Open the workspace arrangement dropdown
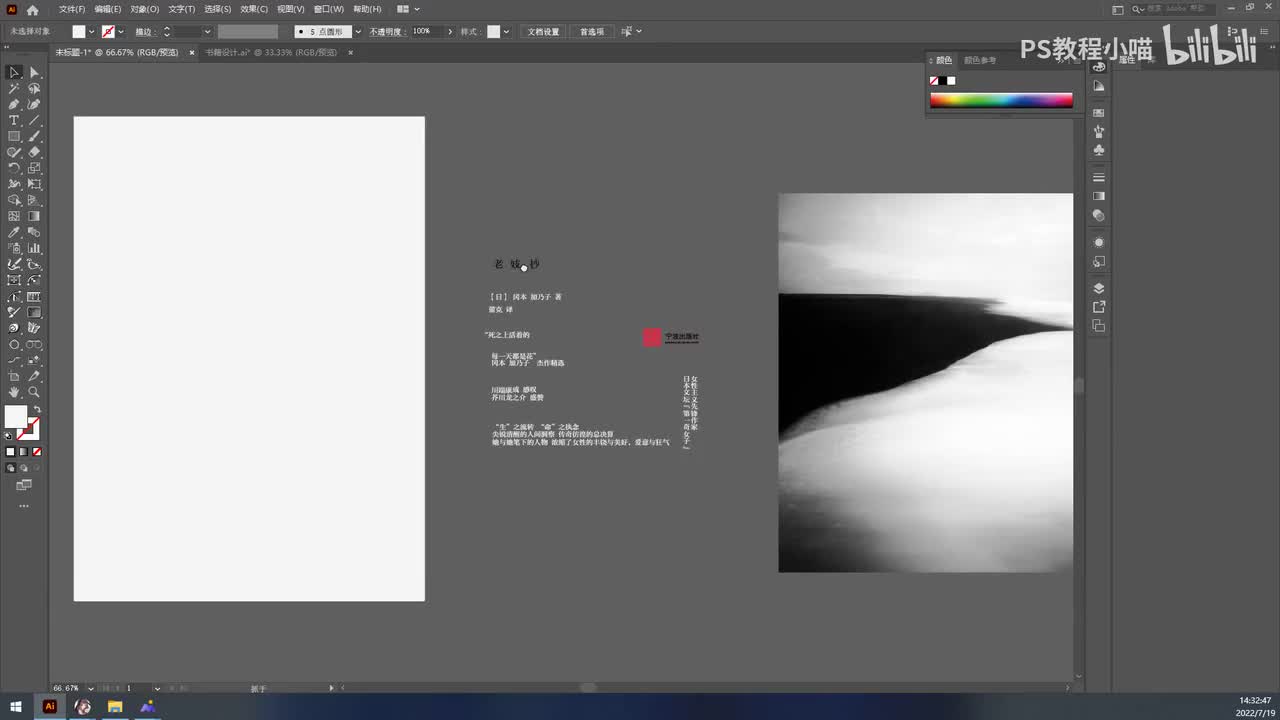 pos(408,9)
